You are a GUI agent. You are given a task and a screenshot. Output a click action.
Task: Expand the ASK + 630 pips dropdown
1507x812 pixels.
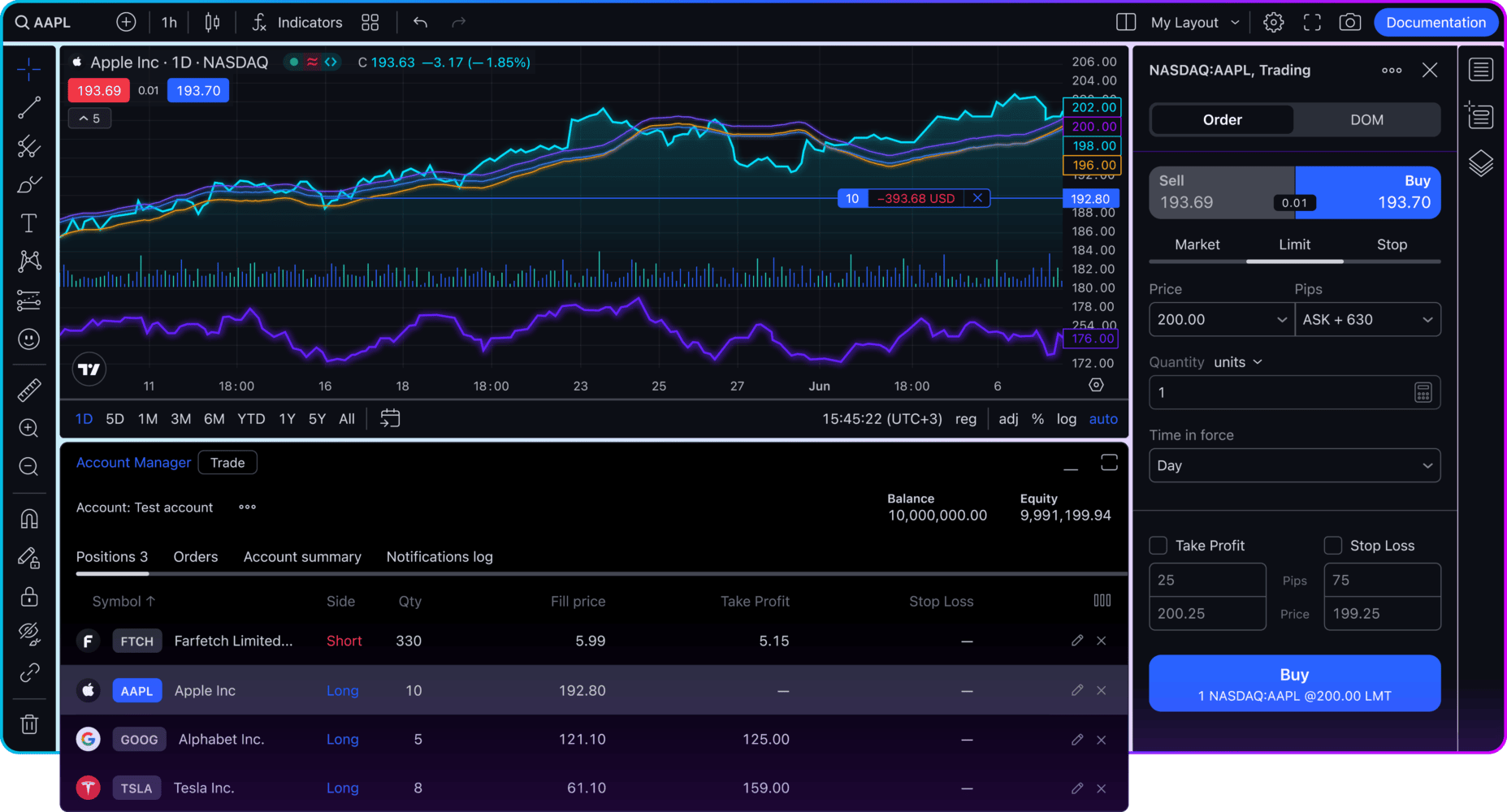click(1427, 320)
